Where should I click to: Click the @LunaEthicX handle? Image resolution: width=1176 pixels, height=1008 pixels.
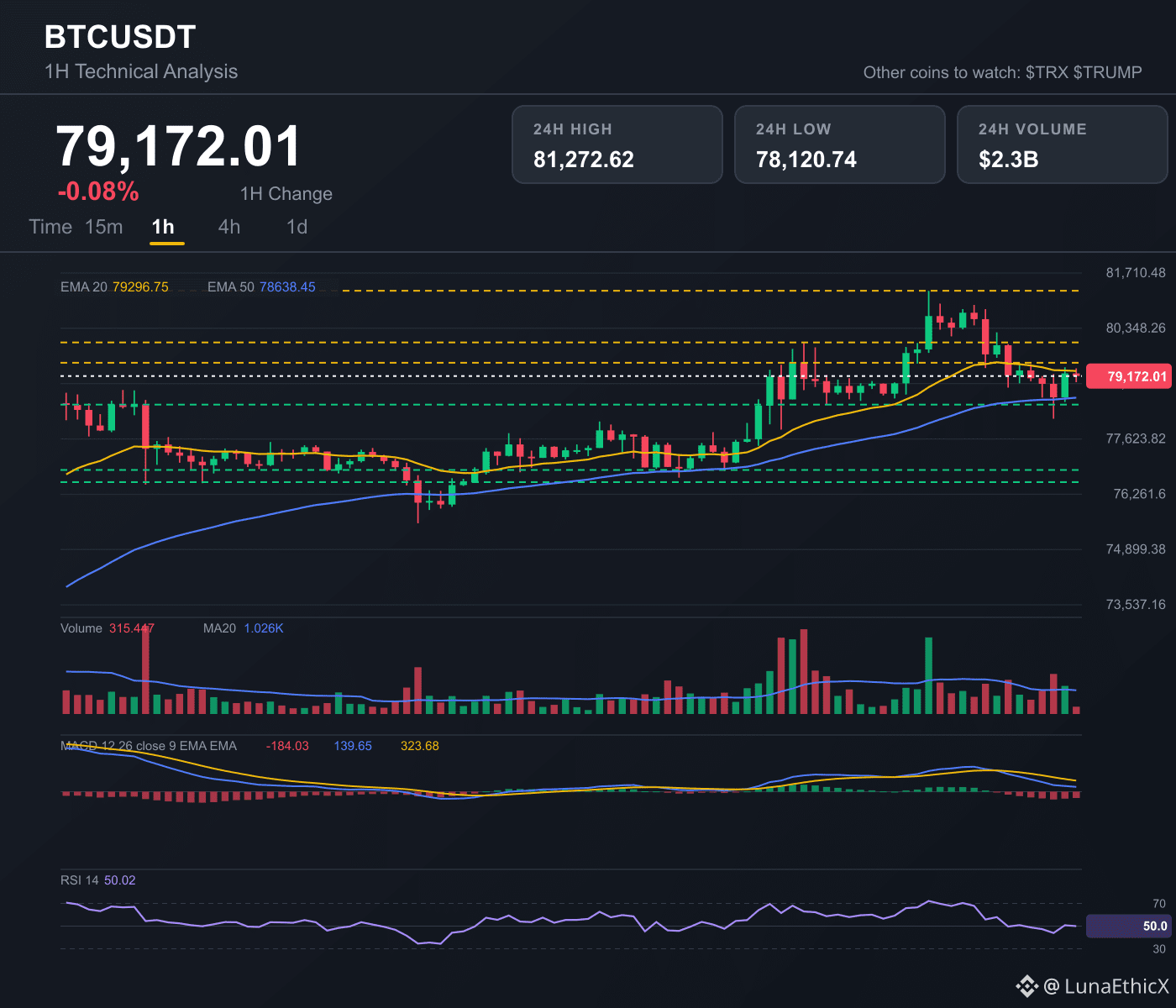tap(1105, 986)
